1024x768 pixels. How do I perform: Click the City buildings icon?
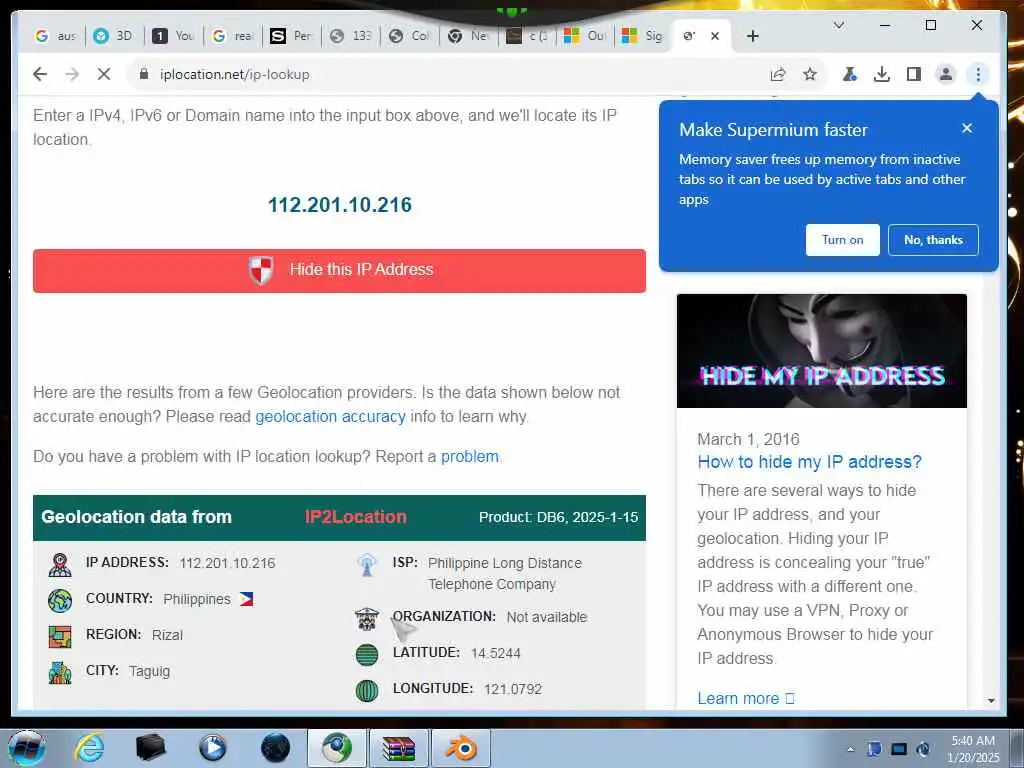tap(60, 672)
